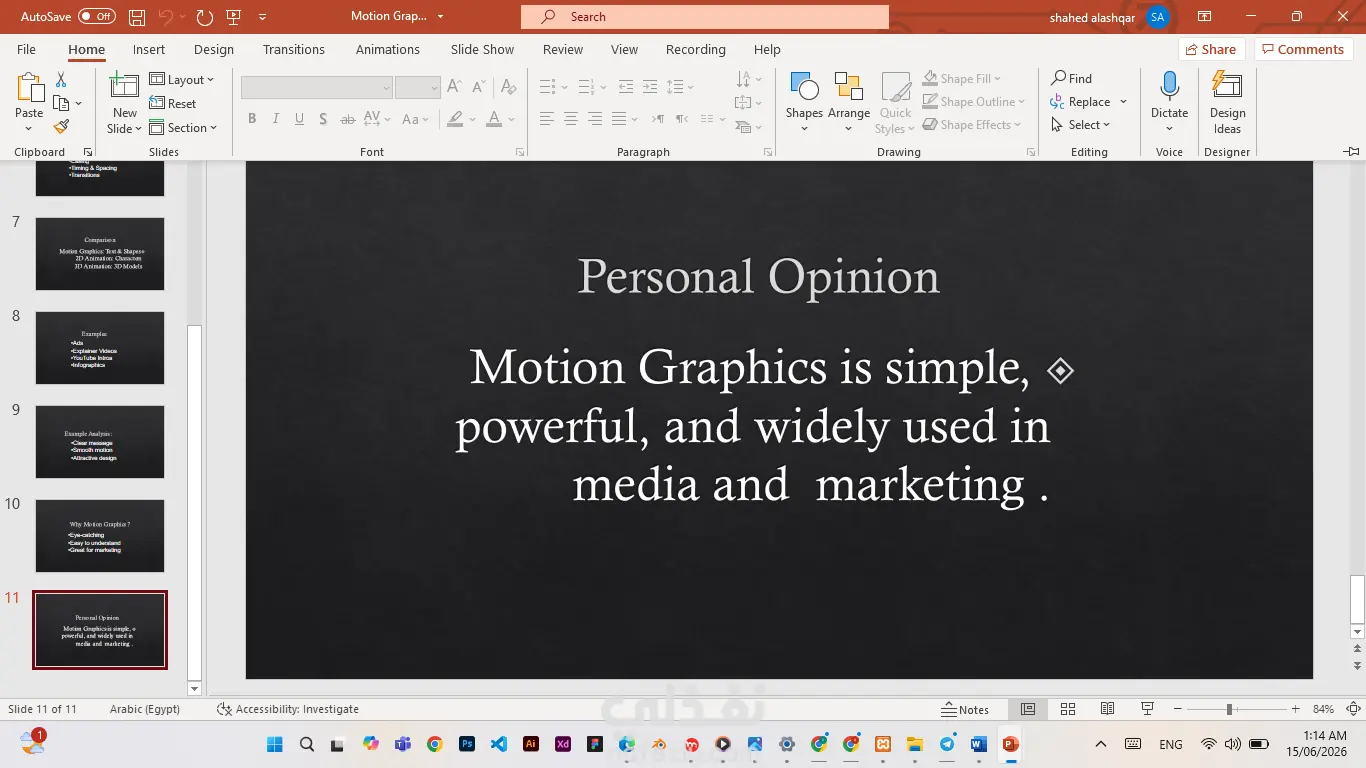
Task: Open the Font size combo box
Action: tap(417, 88)
